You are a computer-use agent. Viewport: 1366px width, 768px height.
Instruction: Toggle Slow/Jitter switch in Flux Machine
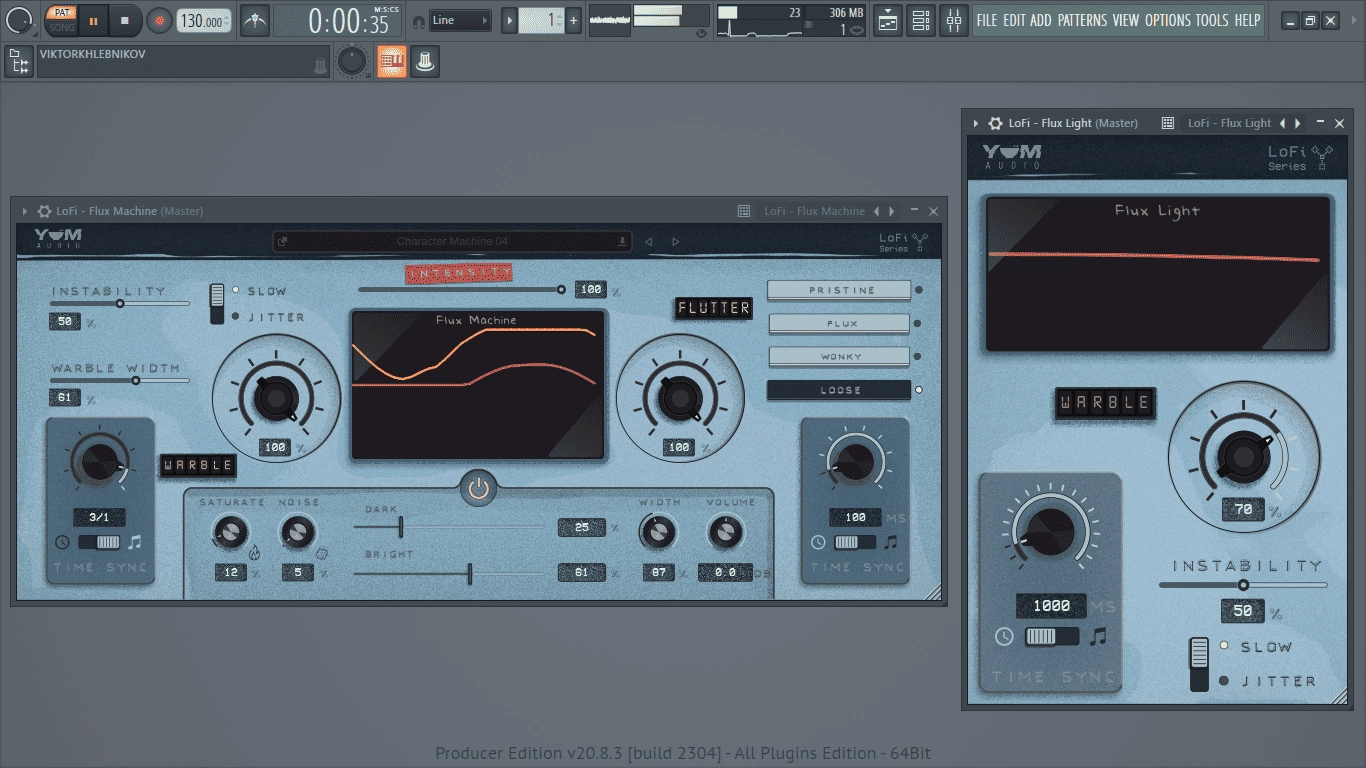pyautogui.click(x=216, y=304)
